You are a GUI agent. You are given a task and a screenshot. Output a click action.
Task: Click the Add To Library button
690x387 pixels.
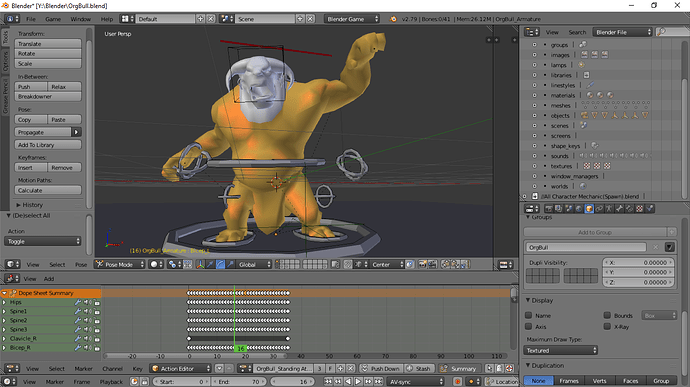pos(48,144)
